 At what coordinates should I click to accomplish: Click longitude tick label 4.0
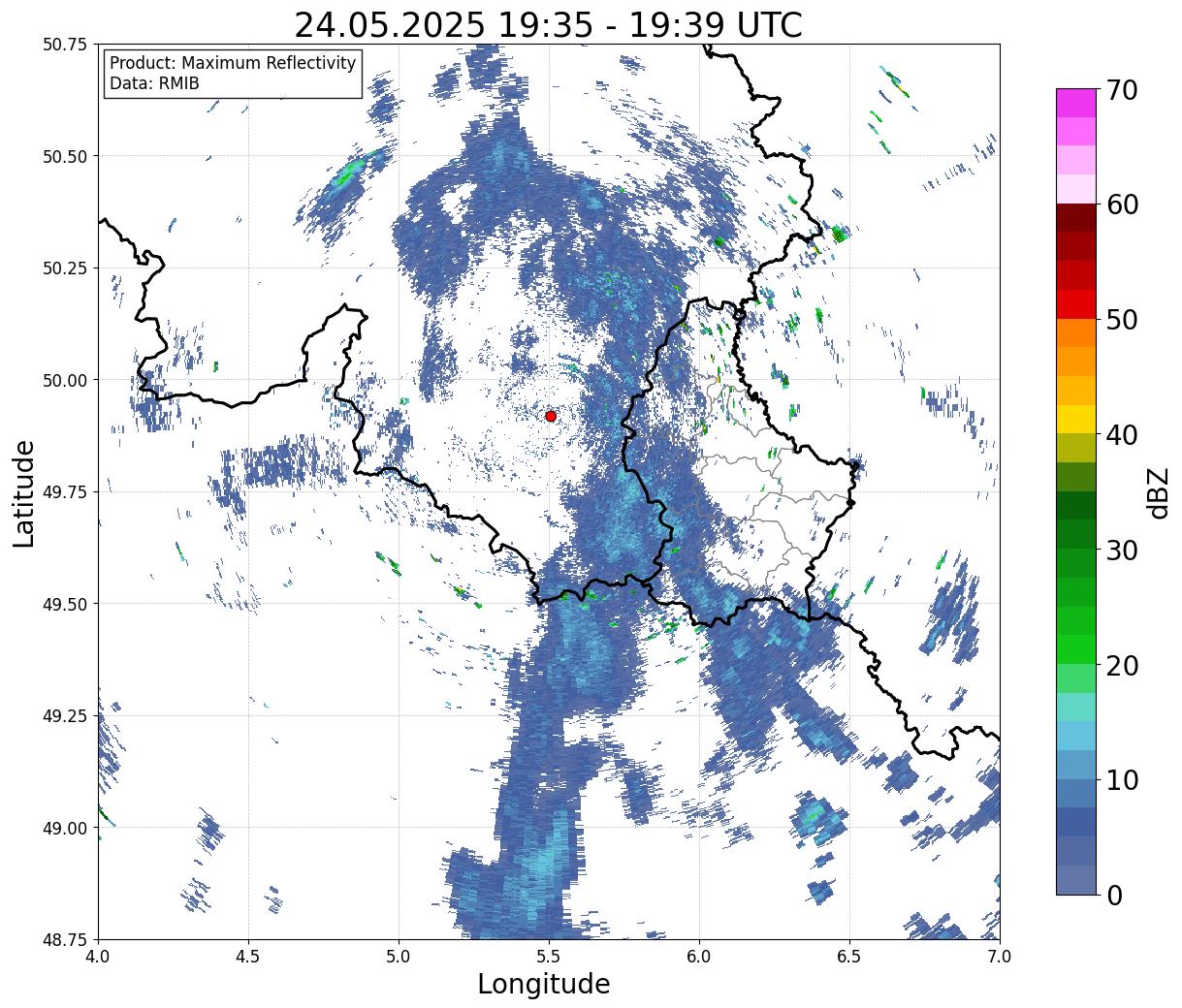click(x=98, y=956)
